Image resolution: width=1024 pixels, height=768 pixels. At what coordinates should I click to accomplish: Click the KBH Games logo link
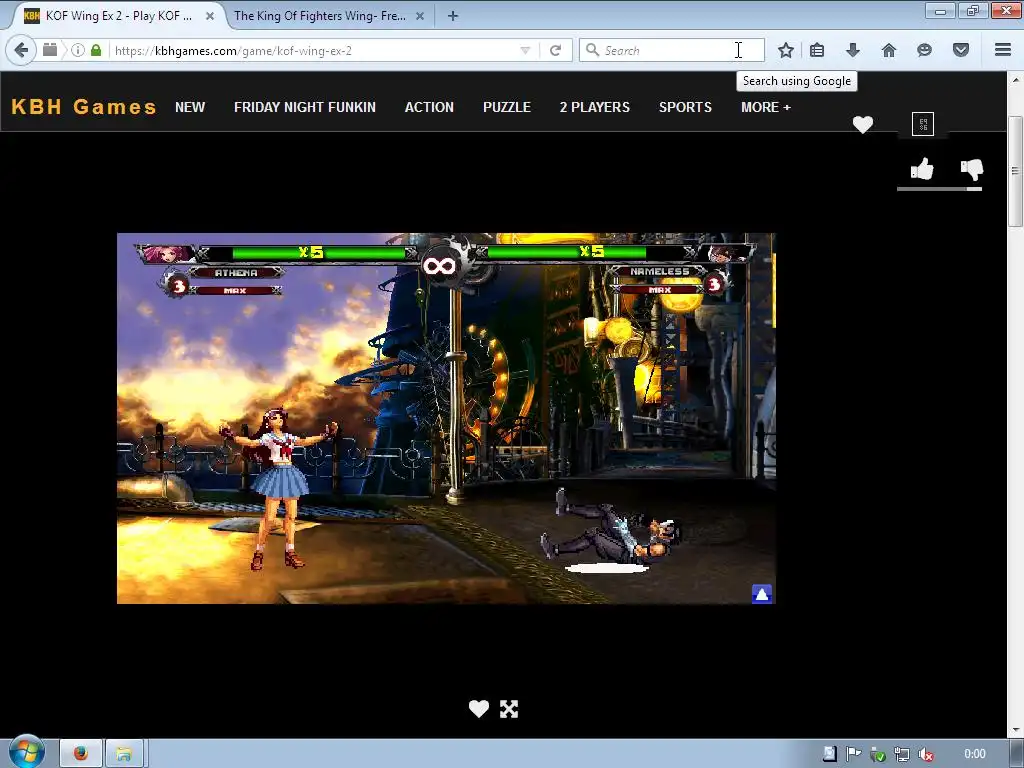click(x=84, y=106)
